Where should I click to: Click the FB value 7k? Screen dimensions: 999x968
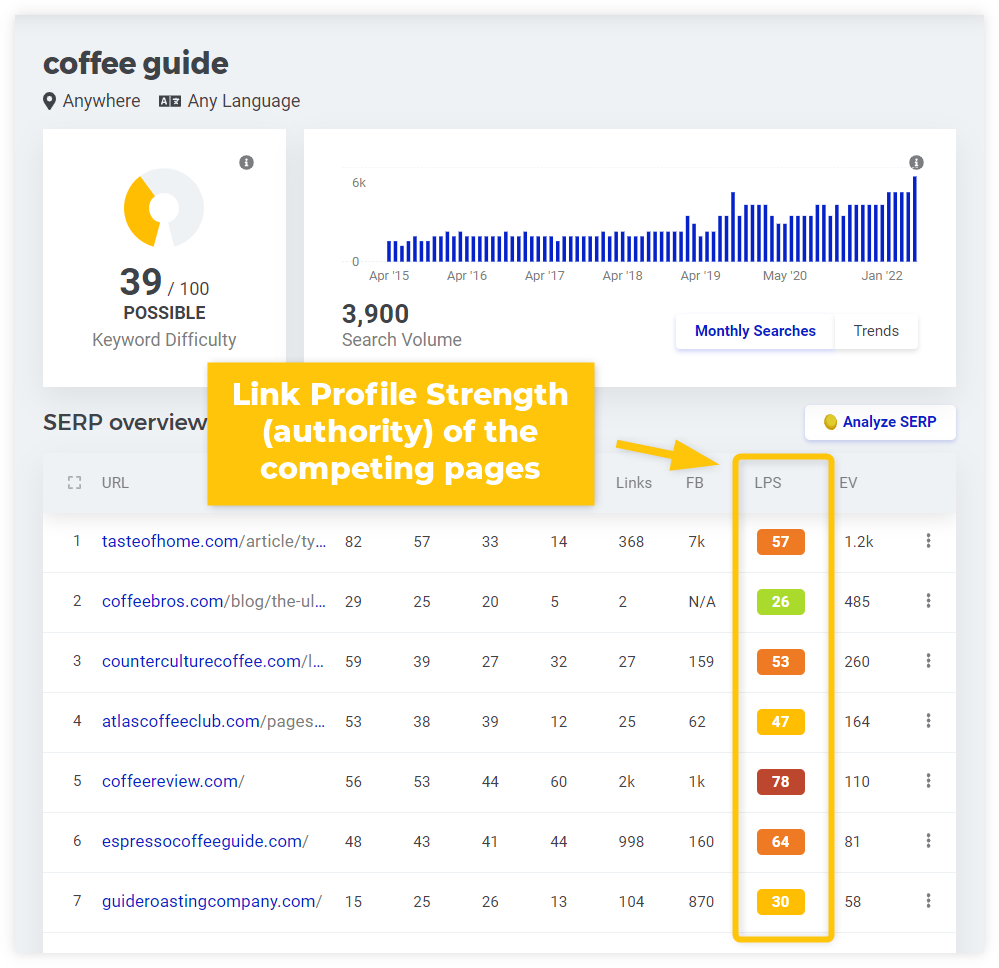[696, 542]
